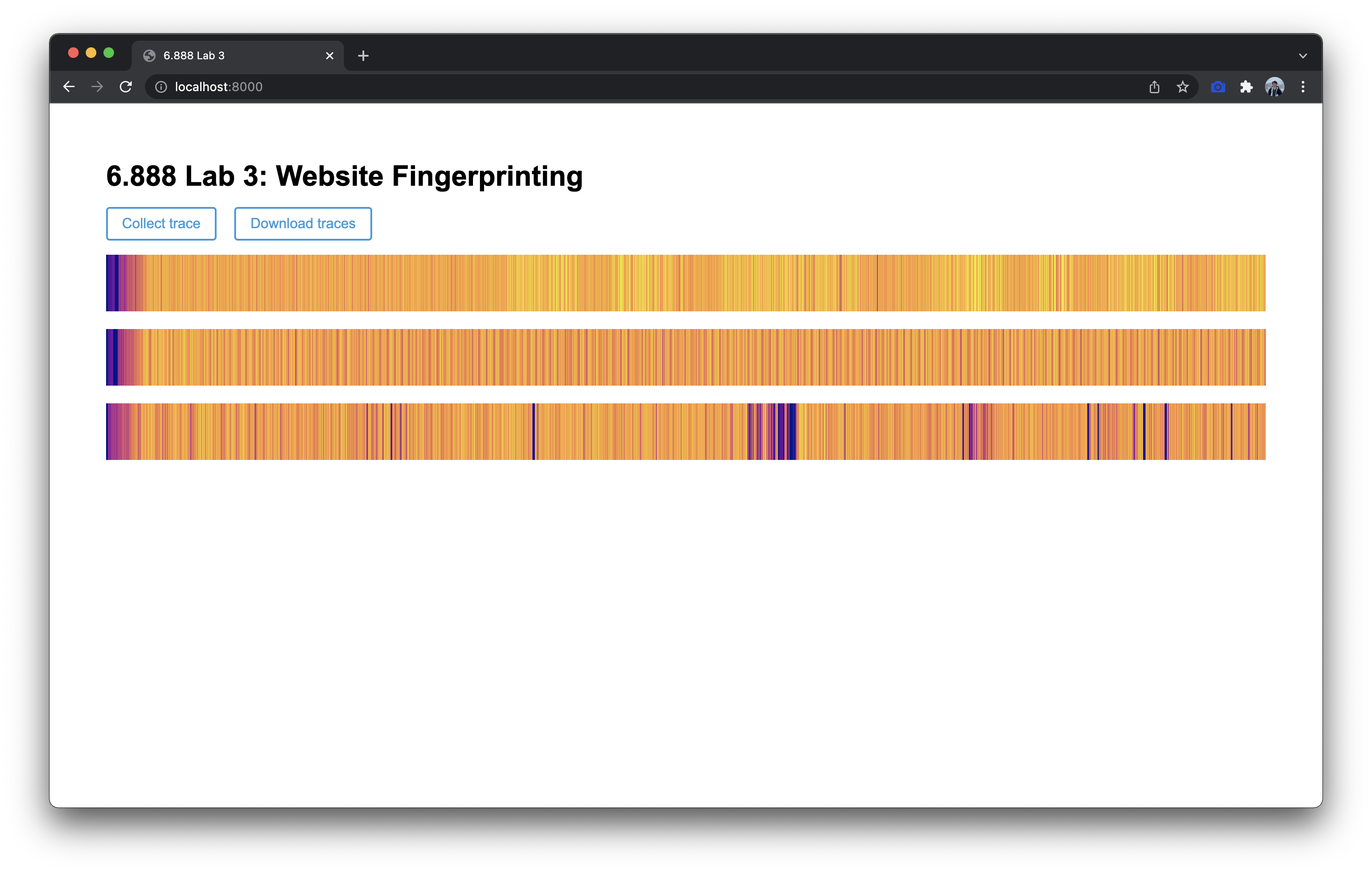Click the third trace heatmap strip

click(x=686, y=431)
